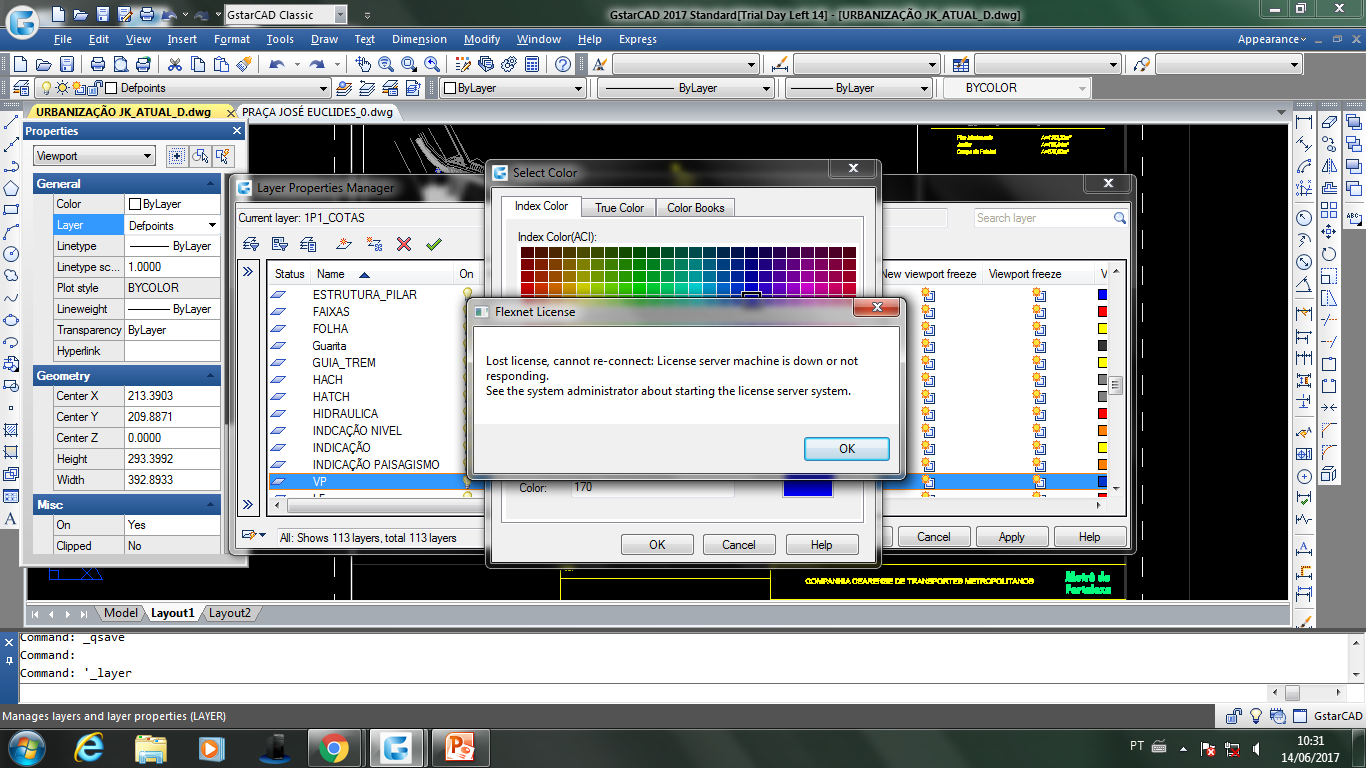Toggle New viewport freeze for ESTRUTURA_PILAR layer
The height and width of the screenshot is (768, 1366).
pos(928,294)
